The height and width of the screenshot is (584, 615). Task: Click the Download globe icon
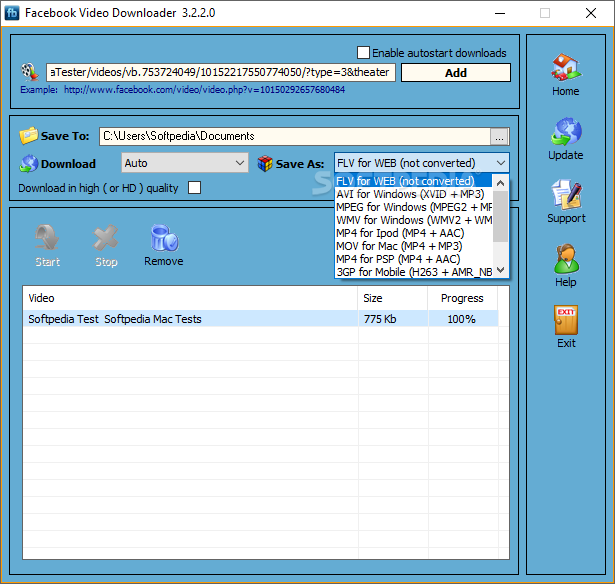coord(29,164)
